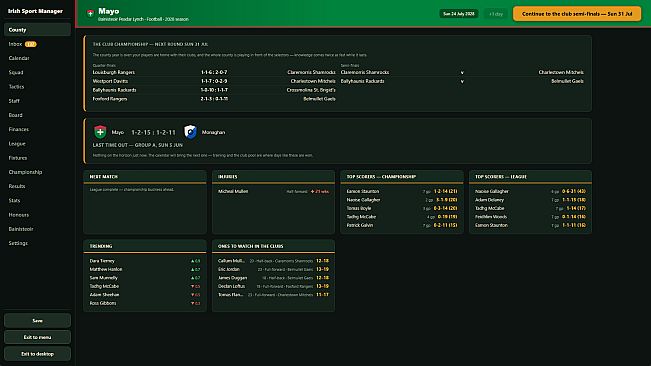Open the Fixtures page
Screen dimensions: 651x366
coord(37,158)
